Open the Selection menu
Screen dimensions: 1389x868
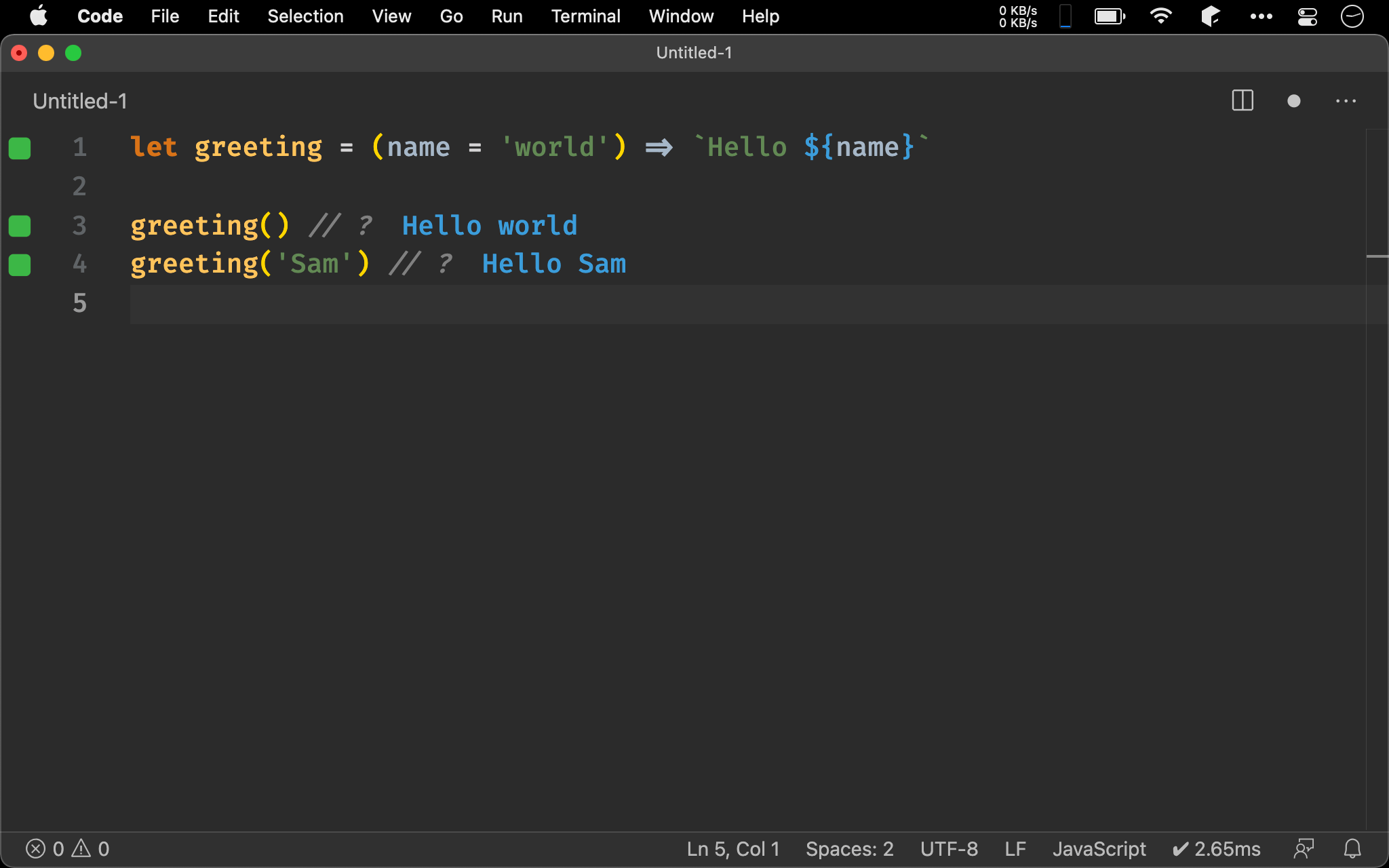(x=305, y=16)
